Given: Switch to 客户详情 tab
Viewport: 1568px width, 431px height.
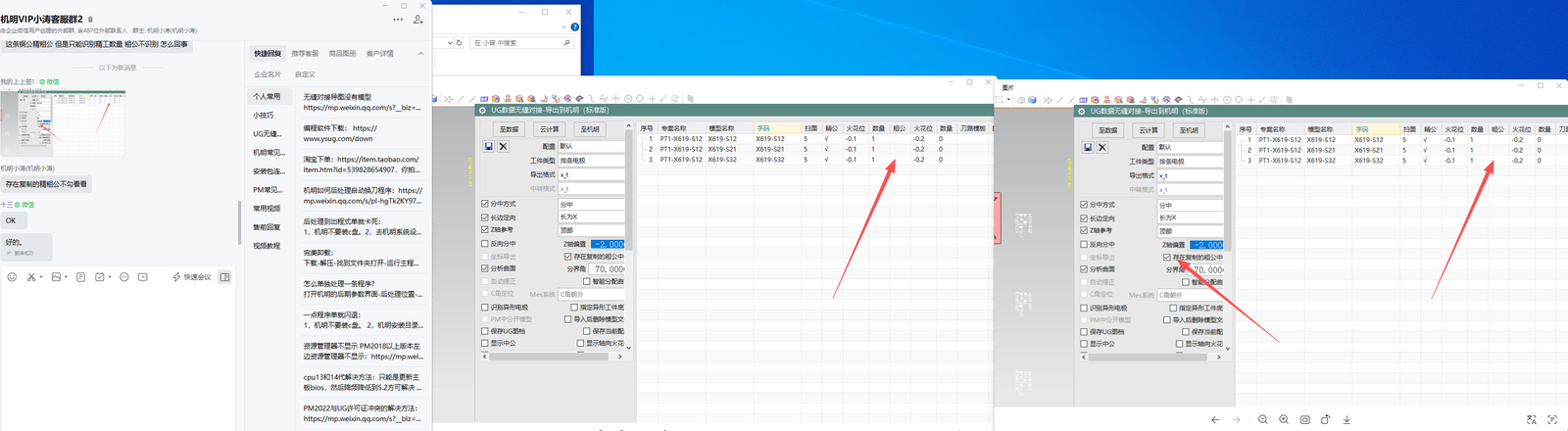Looking at the screenshot, I should [x=379, y=54].
